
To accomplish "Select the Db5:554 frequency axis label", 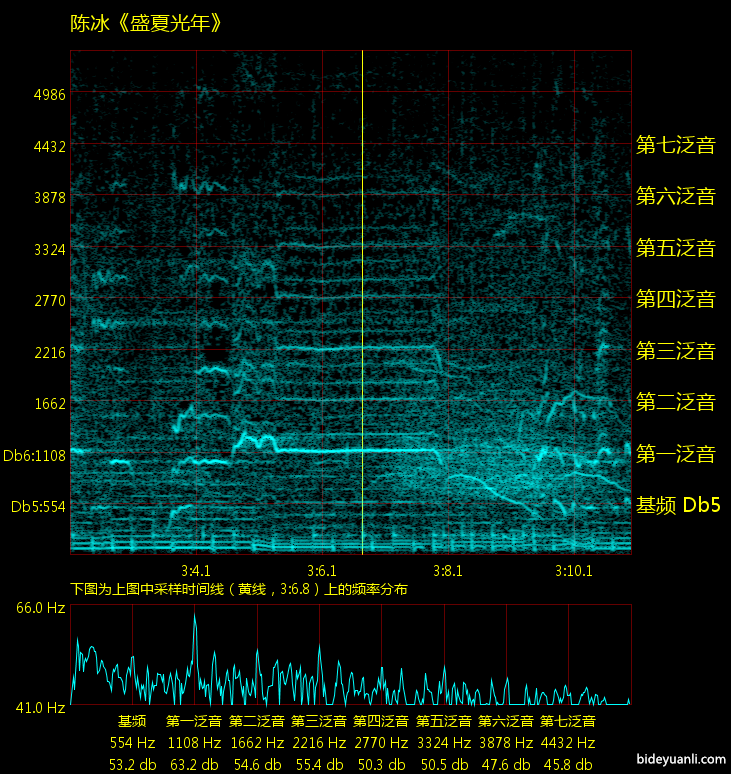I will click(x=38, y=507).
